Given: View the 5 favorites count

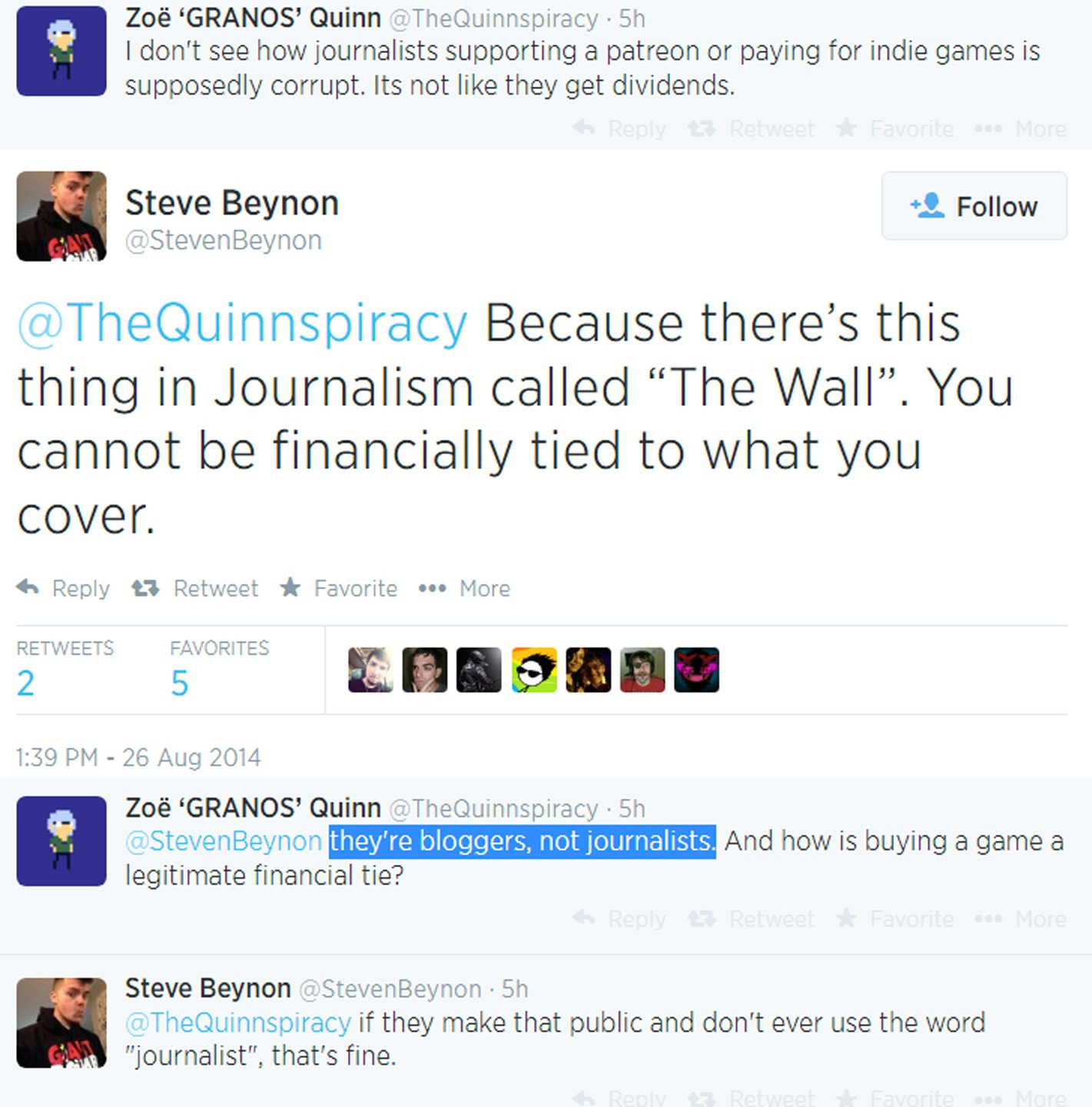Looking at the screenshot, I should click(x=180, y=683).
